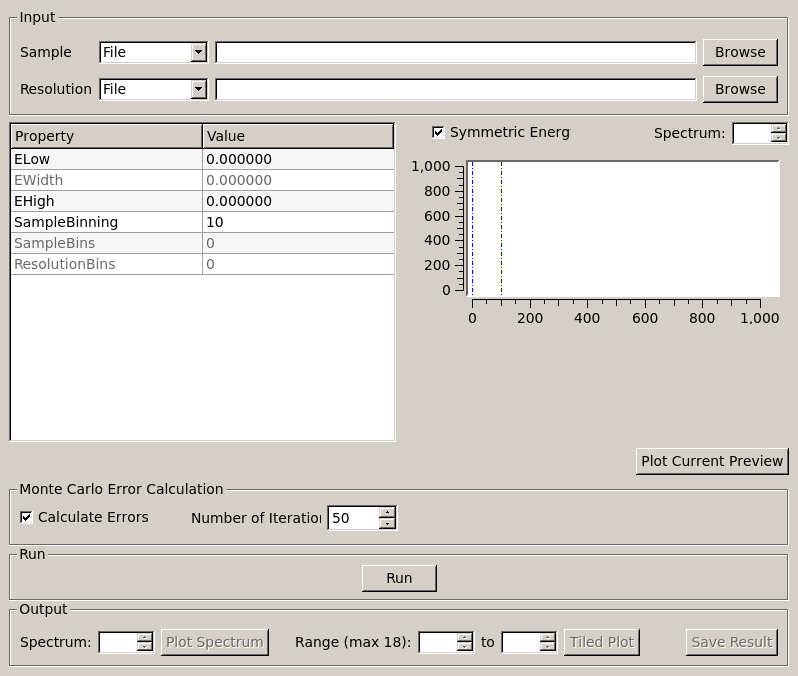Click the Resolution file path field

coord(455,89)
